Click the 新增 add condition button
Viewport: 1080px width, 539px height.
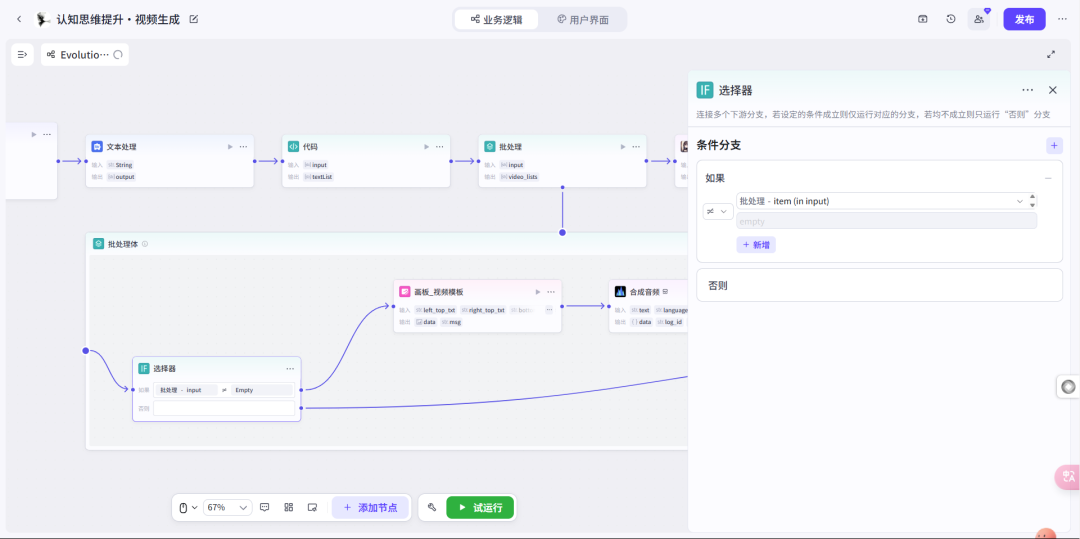point(756,244)
